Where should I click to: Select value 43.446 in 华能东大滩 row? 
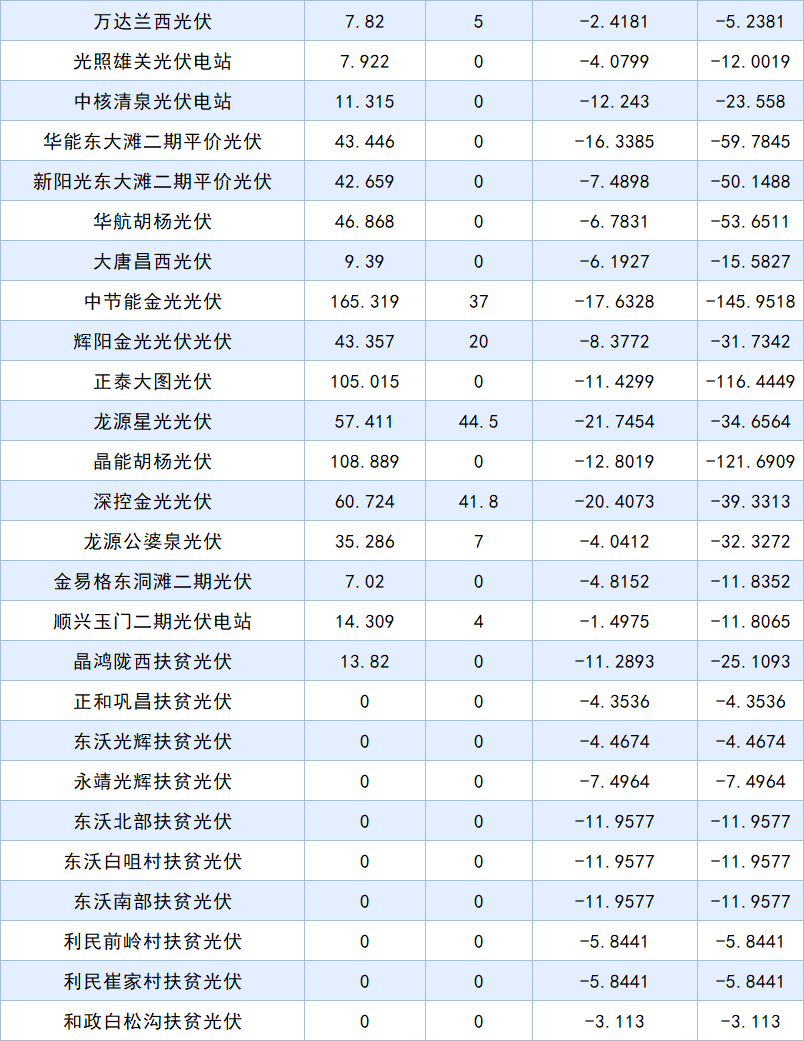tap(364, 141)
